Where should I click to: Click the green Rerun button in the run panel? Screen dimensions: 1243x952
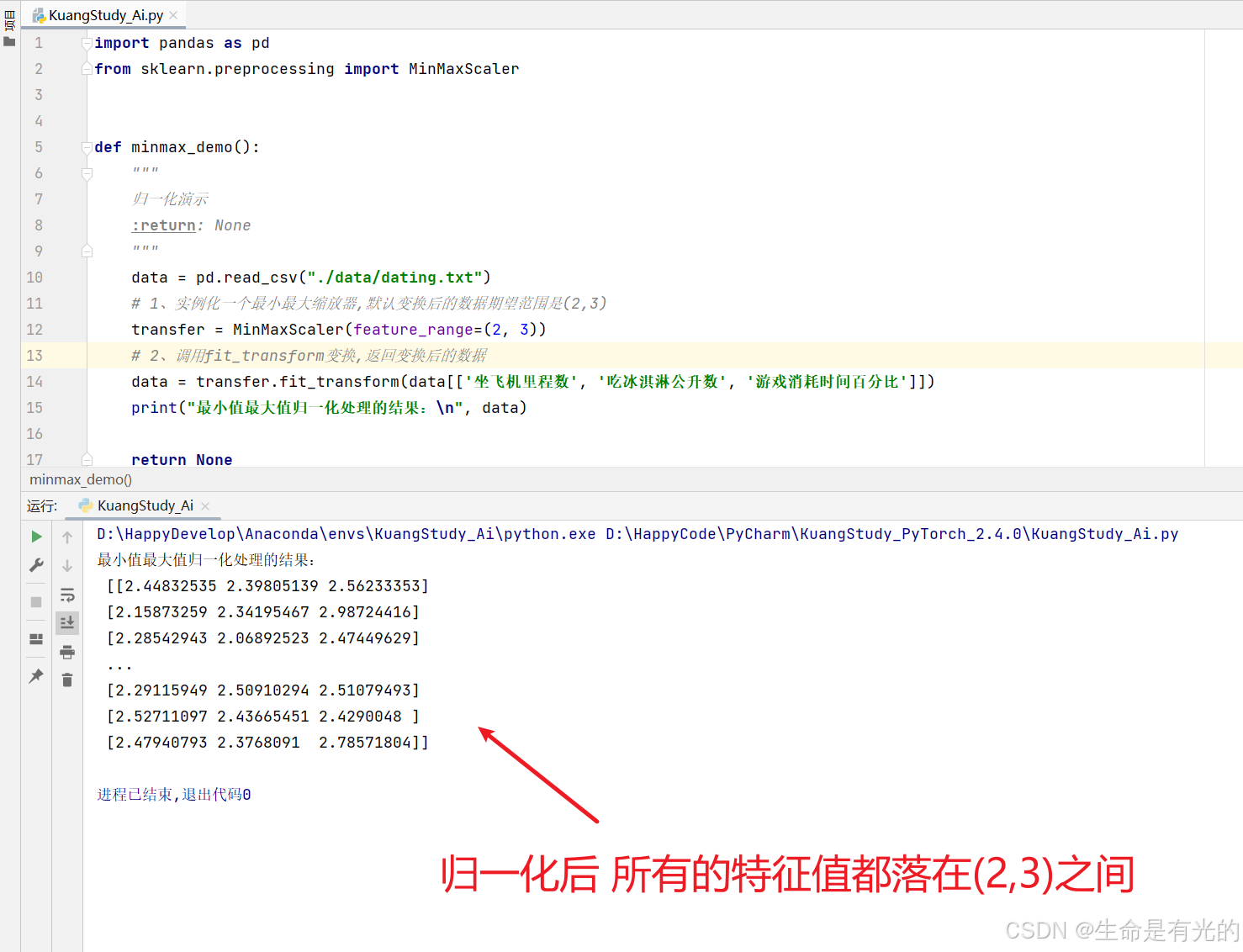point(36,537)
